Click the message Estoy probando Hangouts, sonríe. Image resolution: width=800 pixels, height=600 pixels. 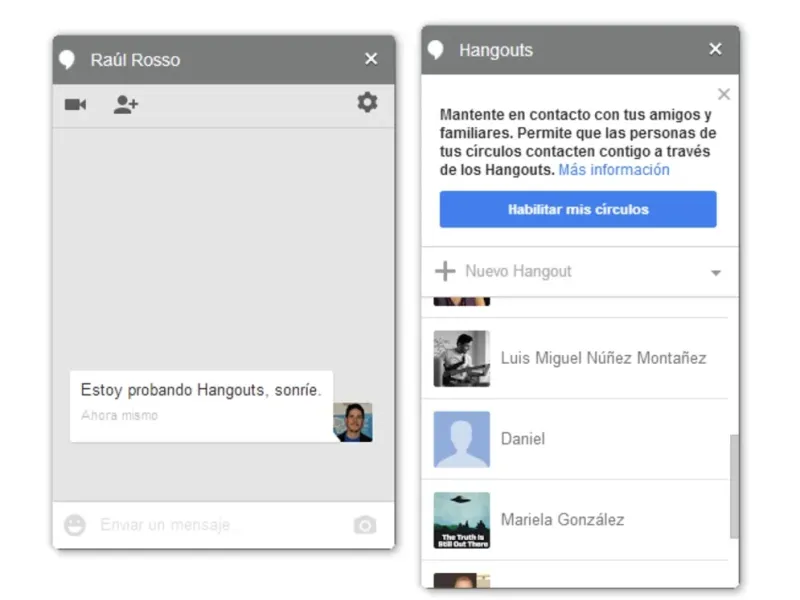[x=201, y=390]
